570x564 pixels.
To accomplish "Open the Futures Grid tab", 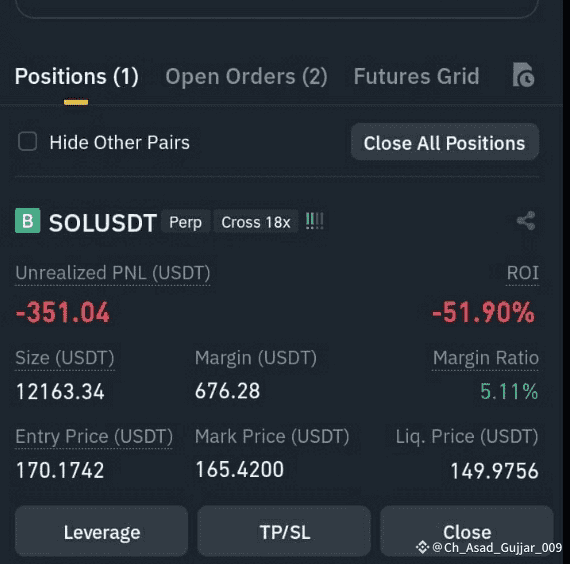I will [x=417, y=76].
